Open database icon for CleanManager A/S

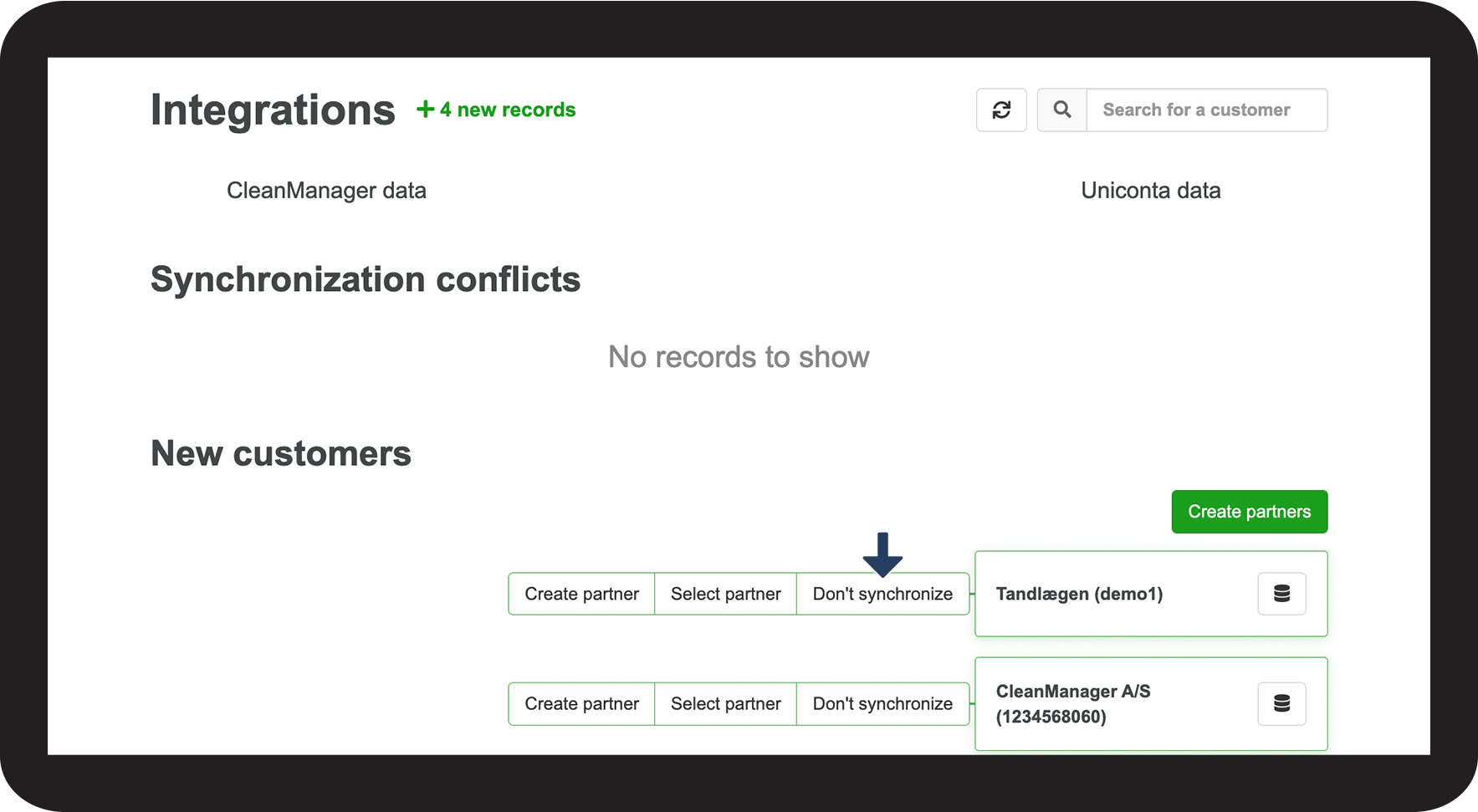click(x=1281, y=703)
